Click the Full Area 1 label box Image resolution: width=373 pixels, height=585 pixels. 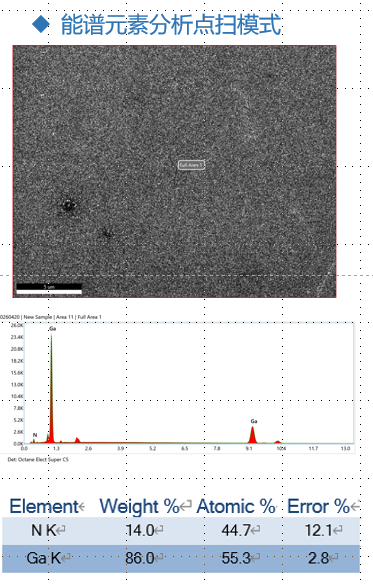[x=191, y=165]
